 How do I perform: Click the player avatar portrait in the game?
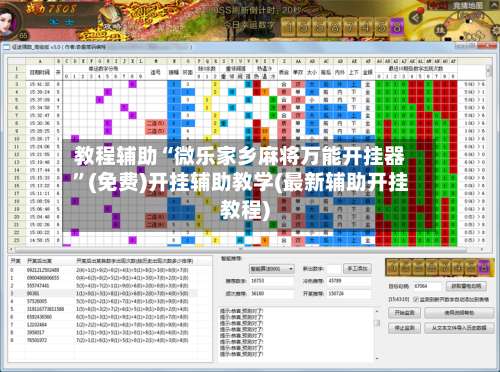pyautogui.click(x=9, y=21)
